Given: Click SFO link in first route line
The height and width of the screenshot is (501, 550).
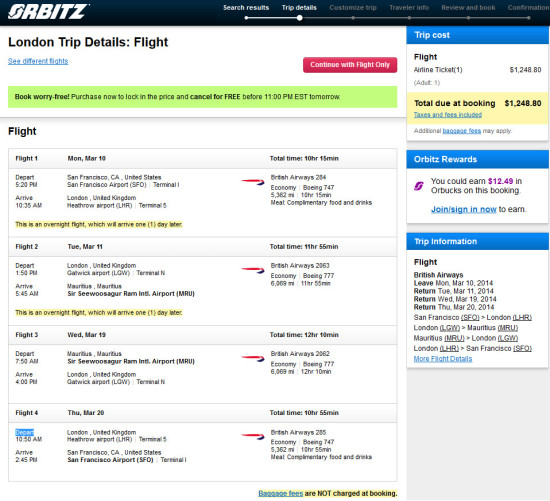Looking at the screenshot, I should tap(470, 318).
